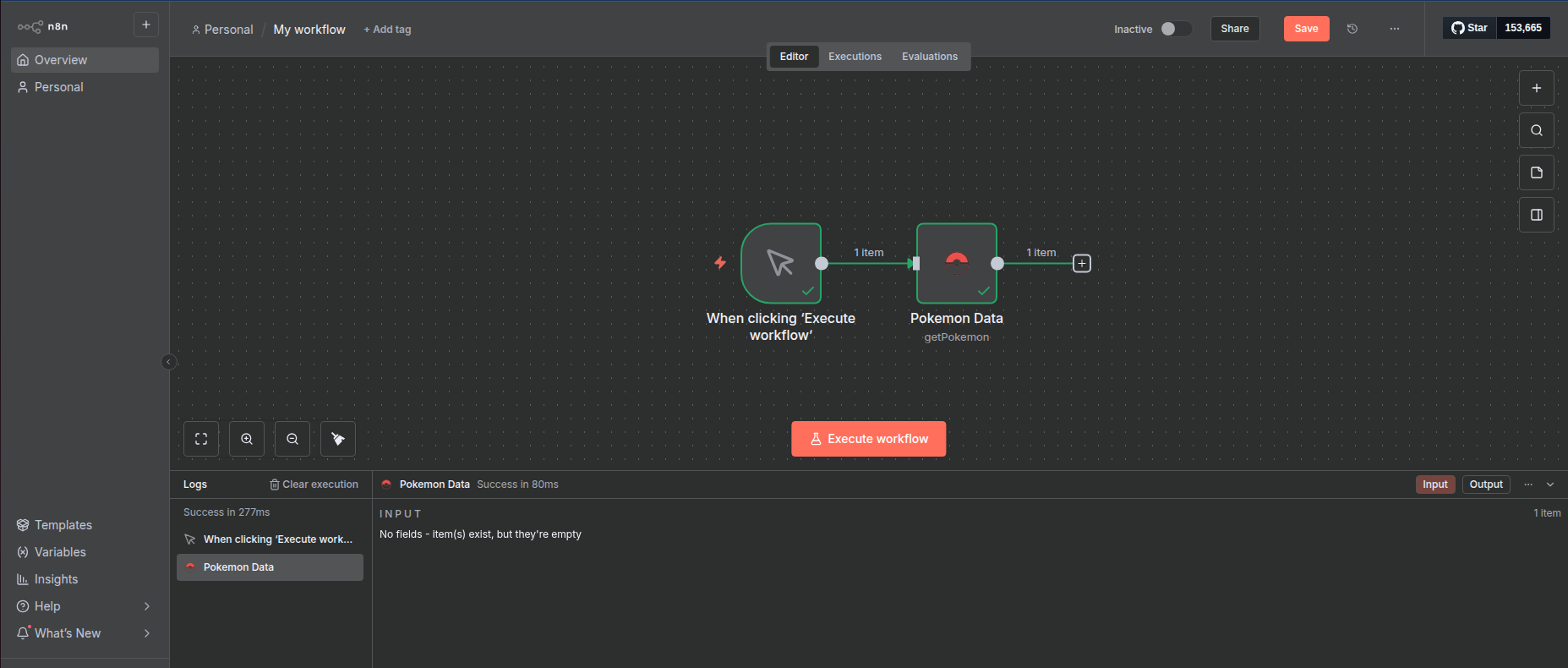This screenshot has height=668, width=1568.
Task: Click the My workflow name
Action: point(309,30)
